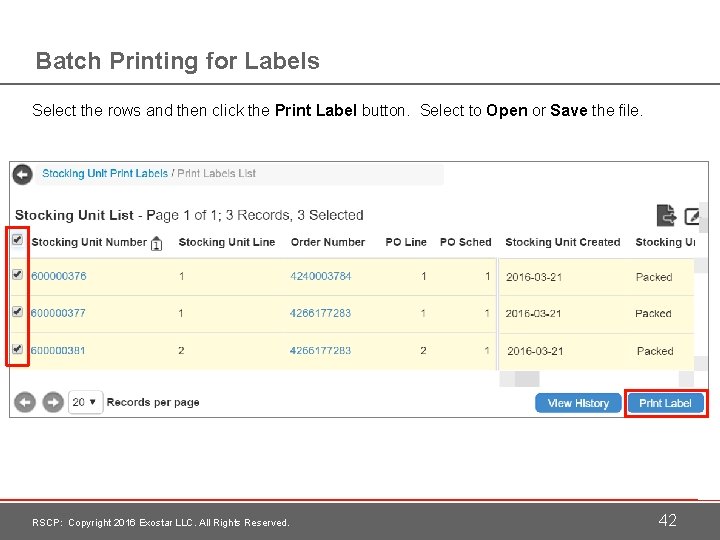Image resolution: width=720 pixels, height=540 pixels.
Task: Click the horizontal scrollbar below the table
Action: (596, 379)
